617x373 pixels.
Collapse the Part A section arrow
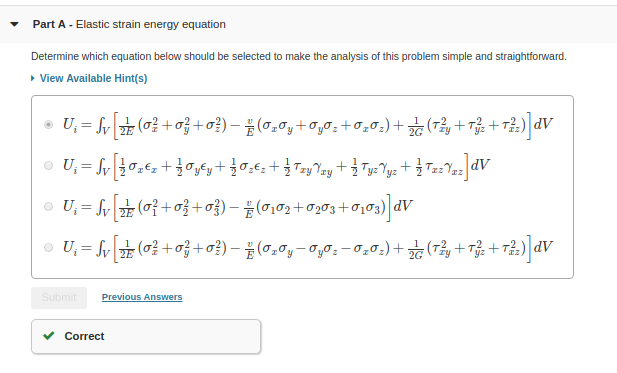(14, 24)
